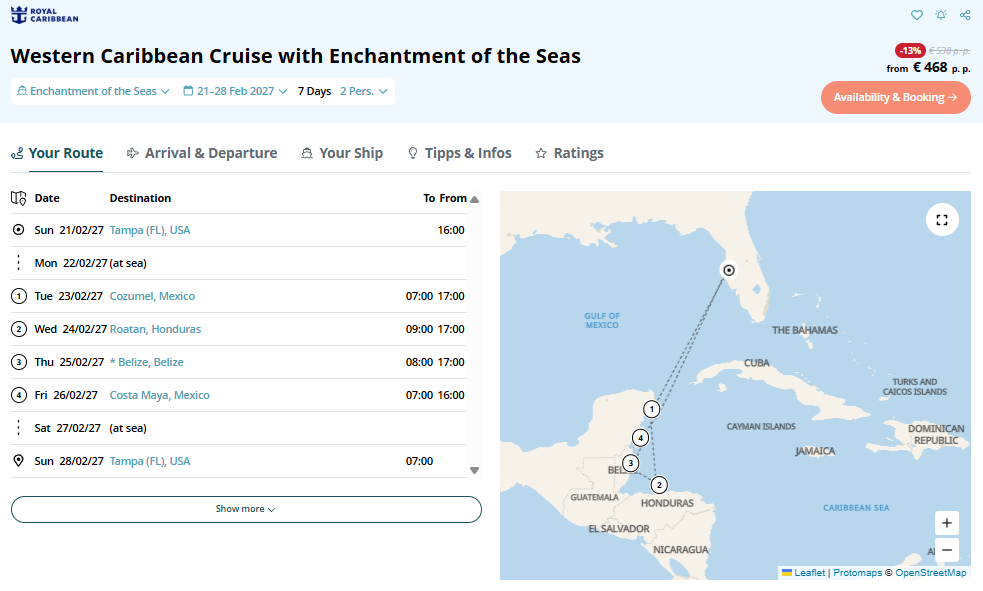The width and height of the screenshot is (983, 591).
Task: Zoom in on the route map
Action: coord(947,523)
